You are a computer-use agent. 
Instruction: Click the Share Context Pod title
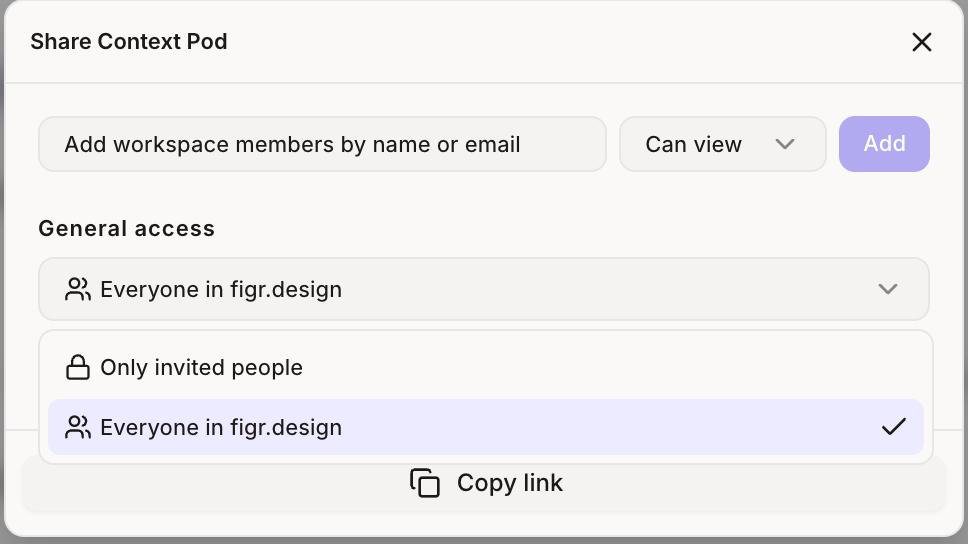click(x=129, y=41)
